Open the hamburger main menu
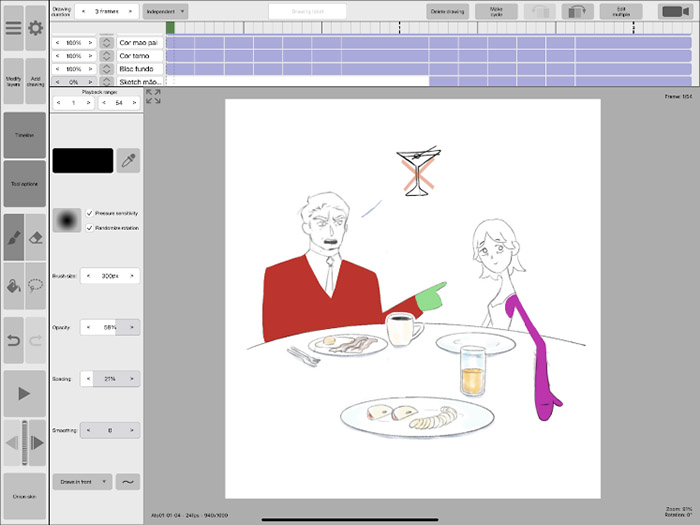Viewport: 700px width, 525px height. click(13, 28)
